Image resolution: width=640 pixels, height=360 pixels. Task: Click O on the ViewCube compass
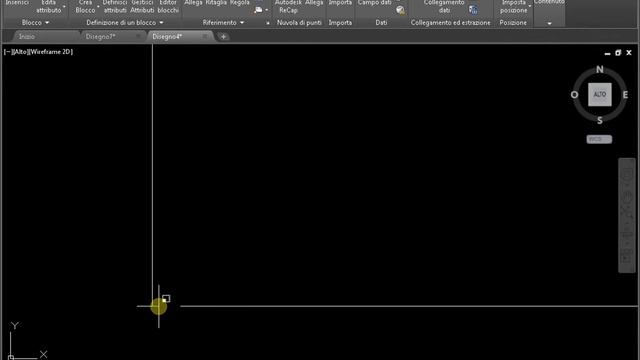tap(574, 95)
